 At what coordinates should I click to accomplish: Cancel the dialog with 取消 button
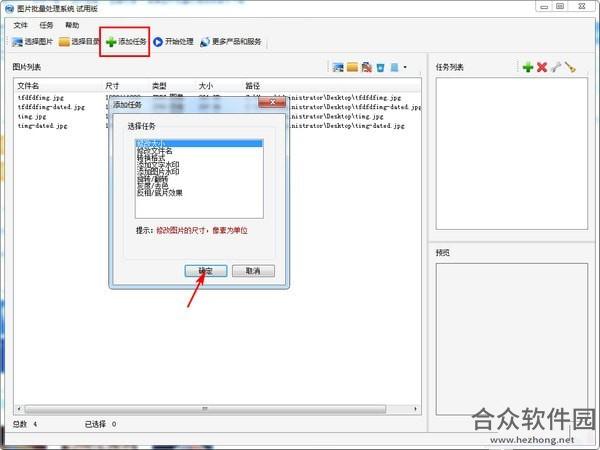click(x=253, y=271)
